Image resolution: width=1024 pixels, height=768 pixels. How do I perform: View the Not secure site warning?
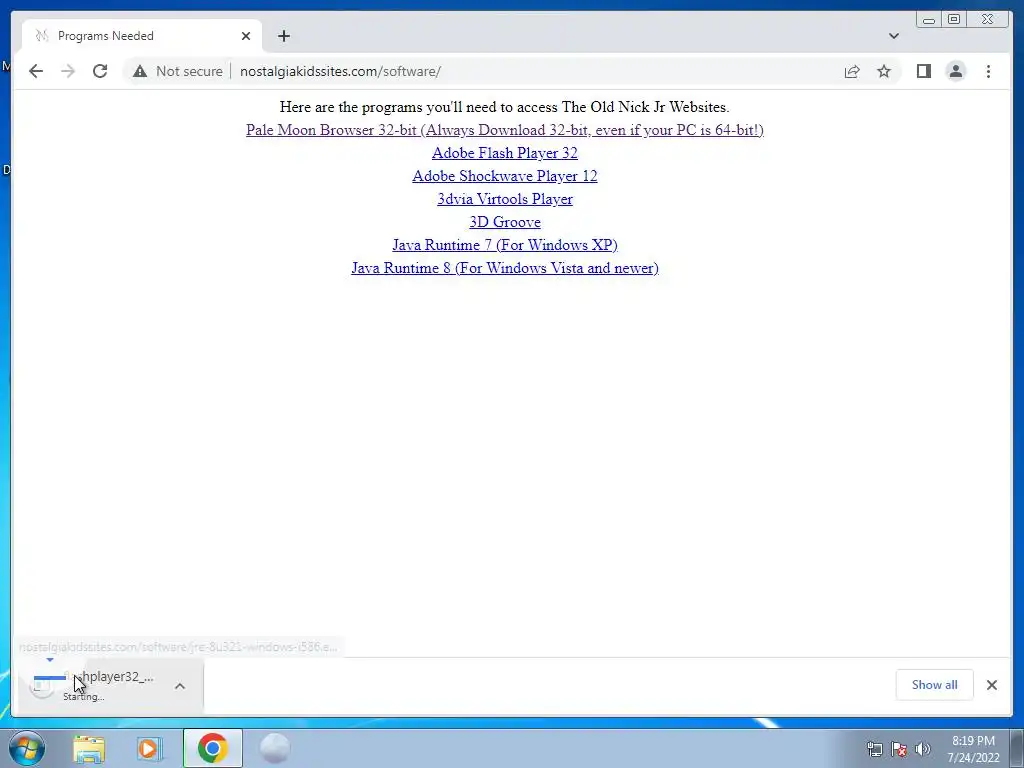[x=178, y=71]
